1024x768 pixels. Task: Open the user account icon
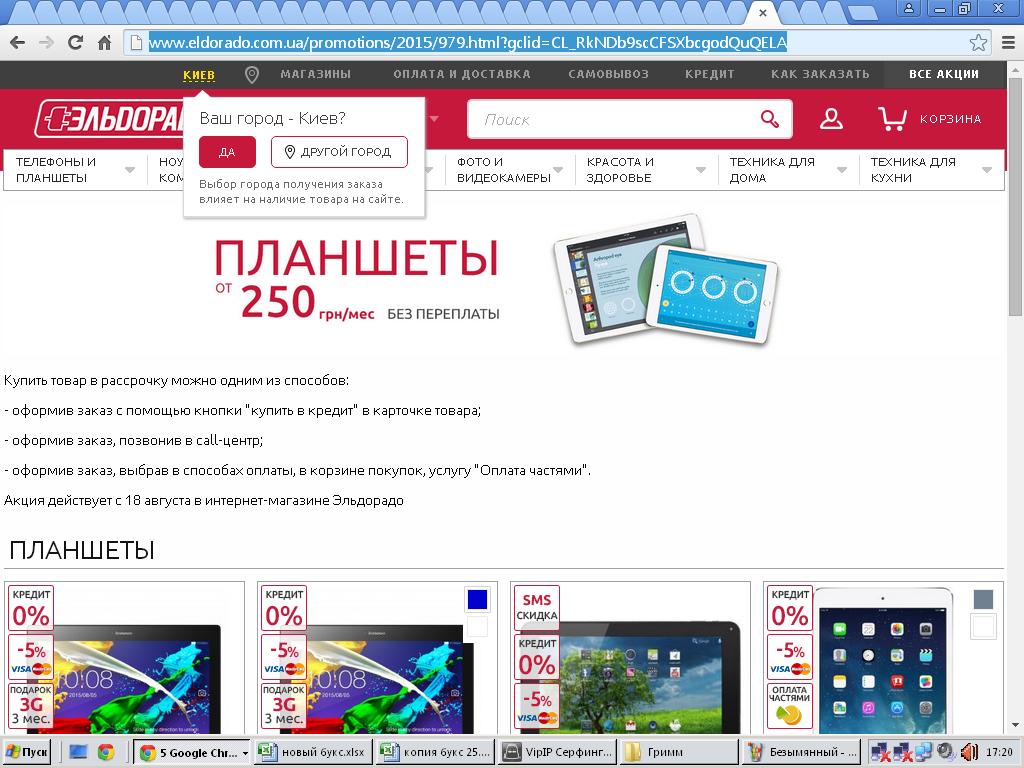(x=831, y=119)
